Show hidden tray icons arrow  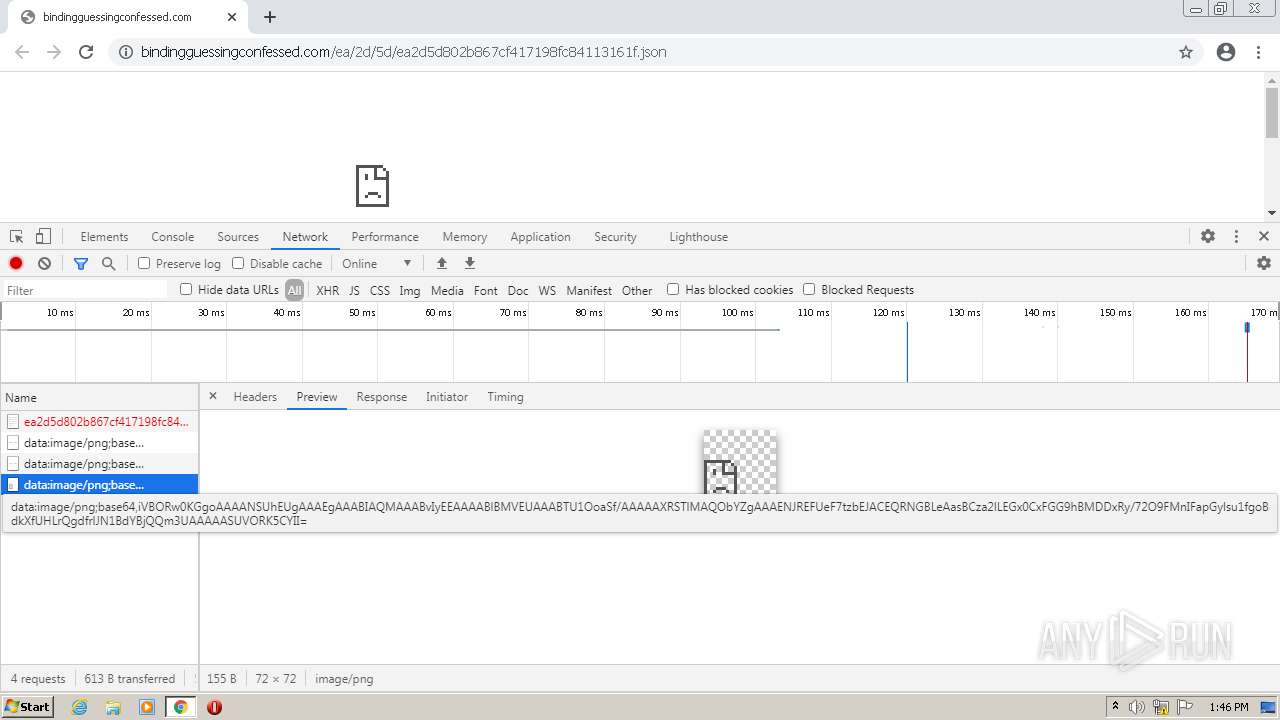[1115, 706]
